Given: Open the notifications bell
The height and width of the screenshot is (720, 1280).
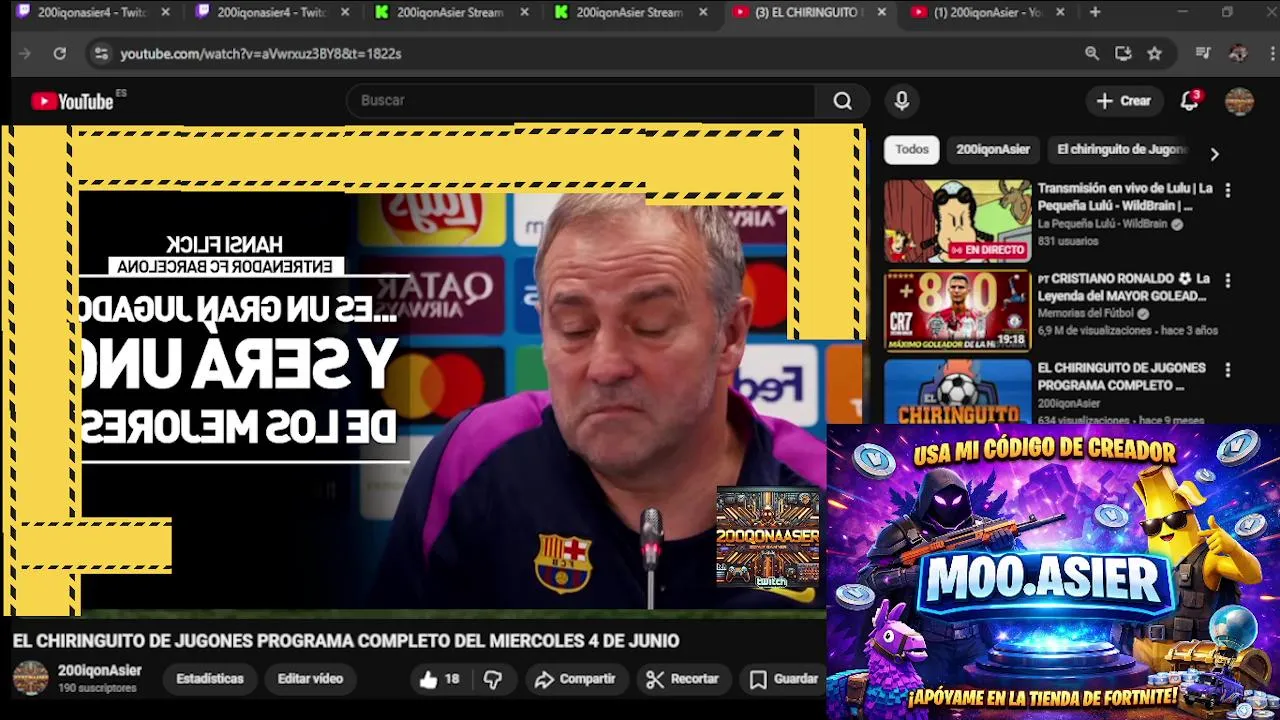Looking at the screenshot, I should 1189,101.
